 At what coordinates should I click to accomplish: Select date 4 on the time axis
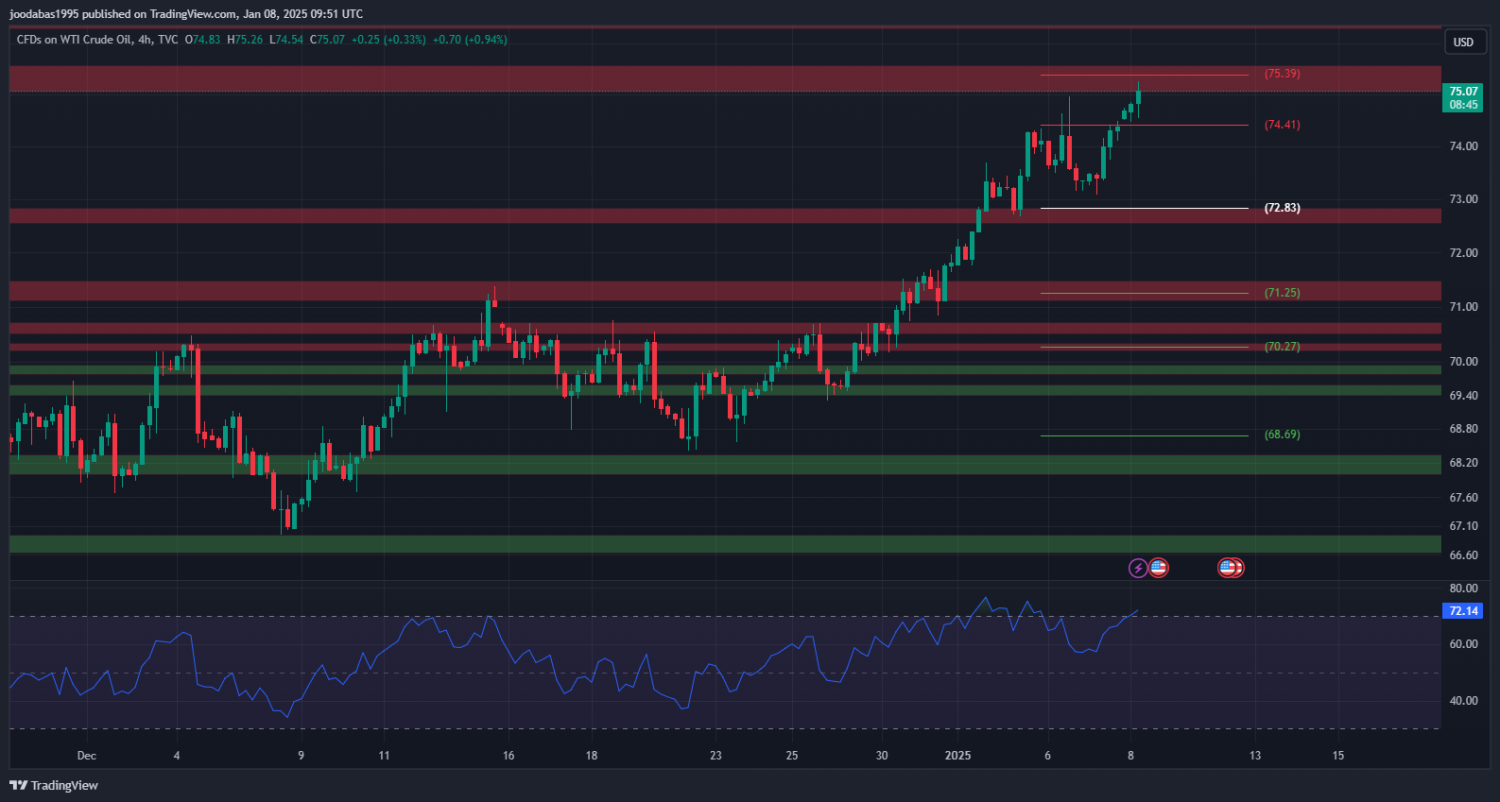[176, 756]
